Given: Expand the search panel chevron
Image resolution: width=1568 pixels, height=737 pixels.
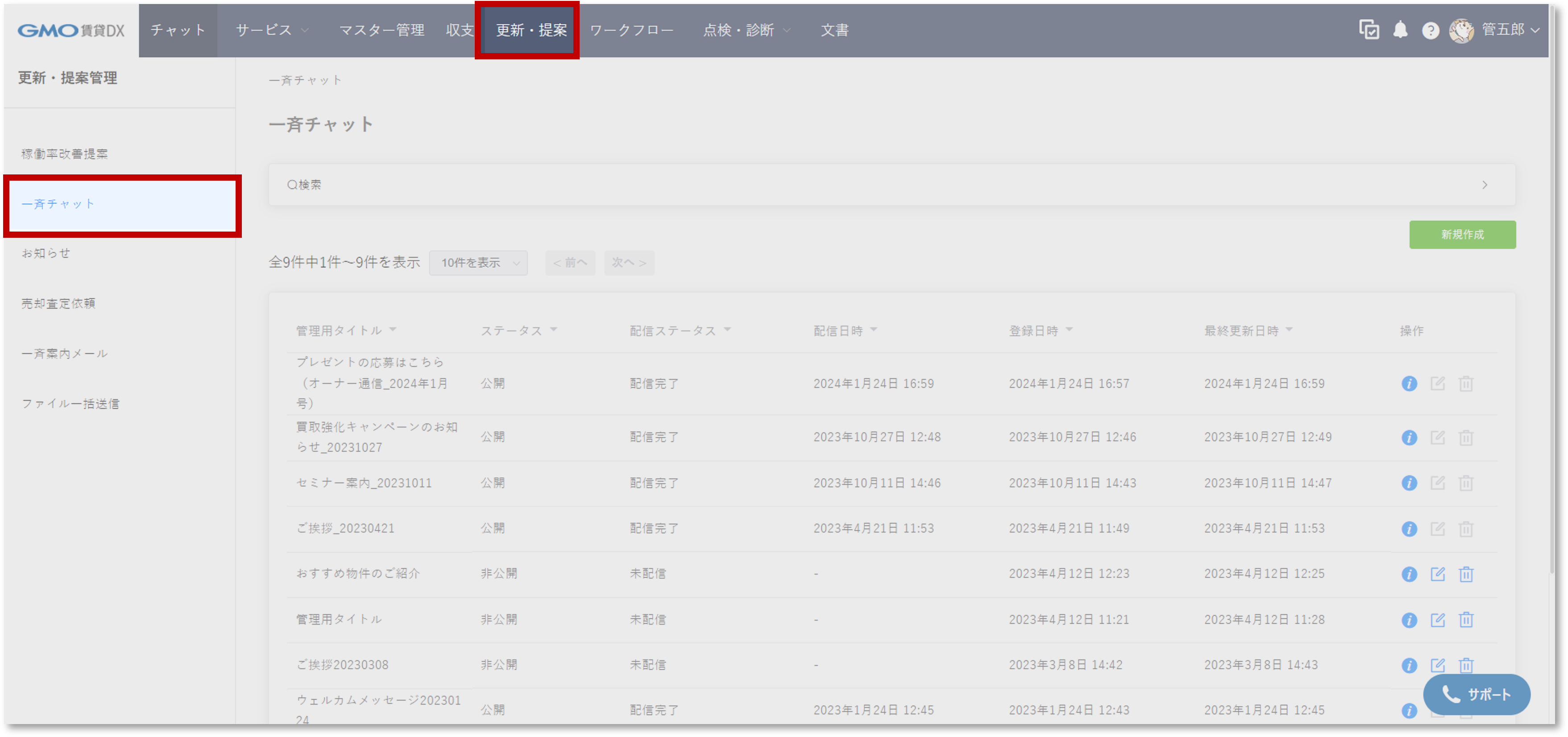Looking at the screenshot, I should click(1485, 184).
